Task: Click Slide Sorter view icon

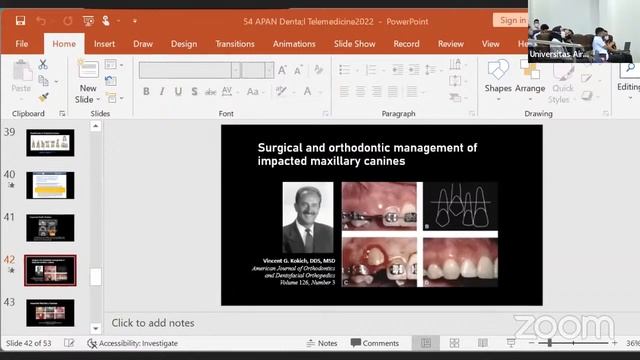Action: coord(454,343)
